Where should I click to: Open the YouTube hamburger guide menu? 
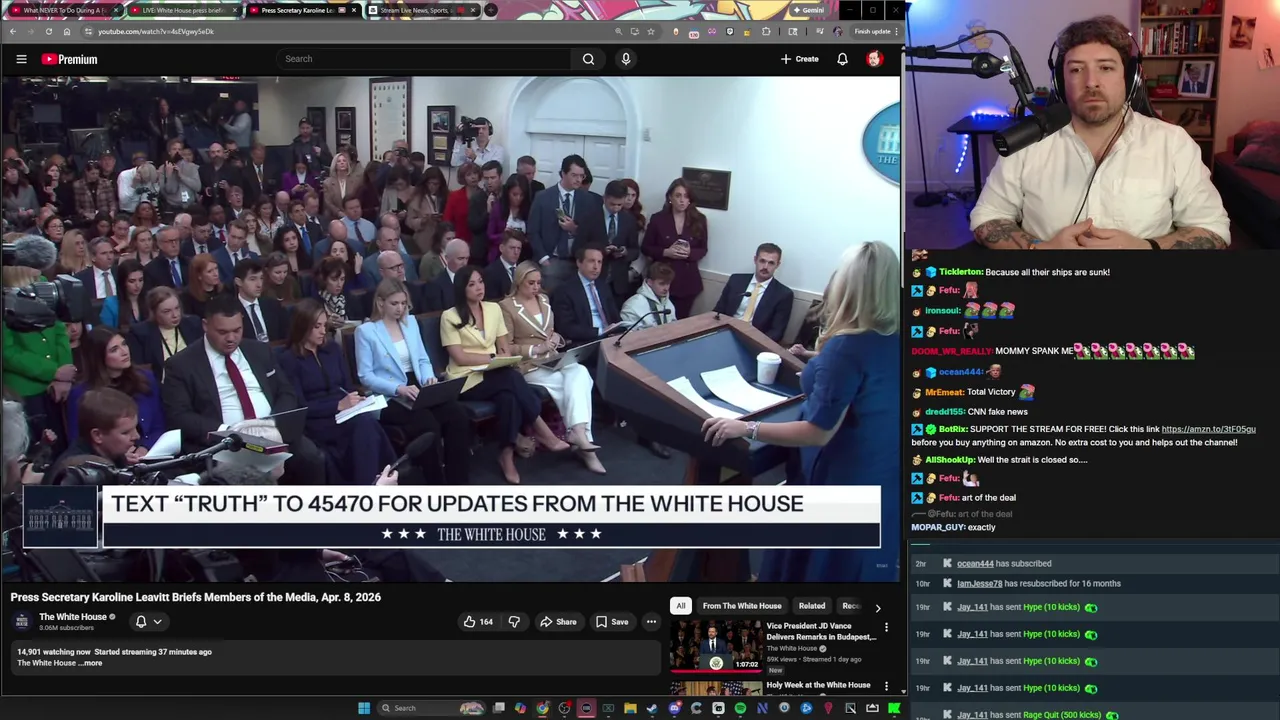(x=21, y=59)
